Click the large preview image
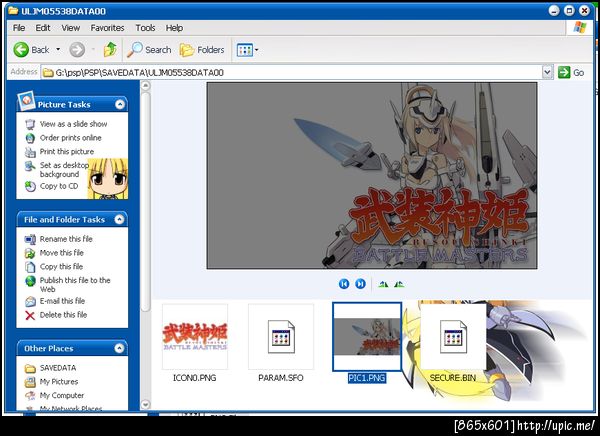The height and width of the screenshot is (436, 600). [x=372, y=176]
